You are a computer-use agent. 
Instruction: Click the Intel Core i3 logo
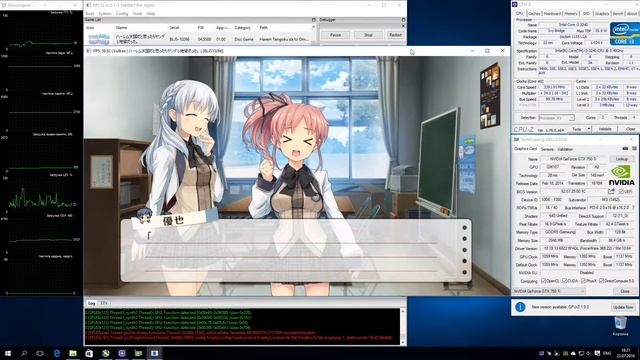(624, 33)
